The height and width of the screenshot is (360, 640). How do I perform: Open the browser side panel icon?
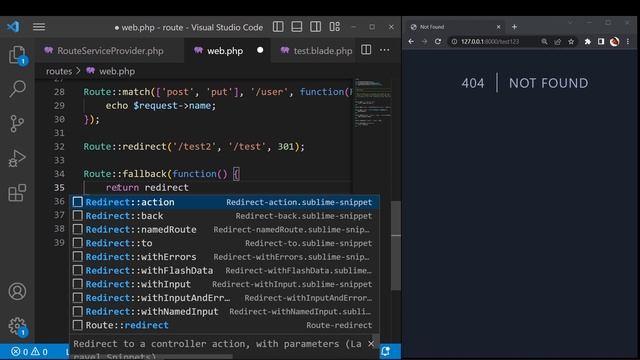tap(601, 41)
